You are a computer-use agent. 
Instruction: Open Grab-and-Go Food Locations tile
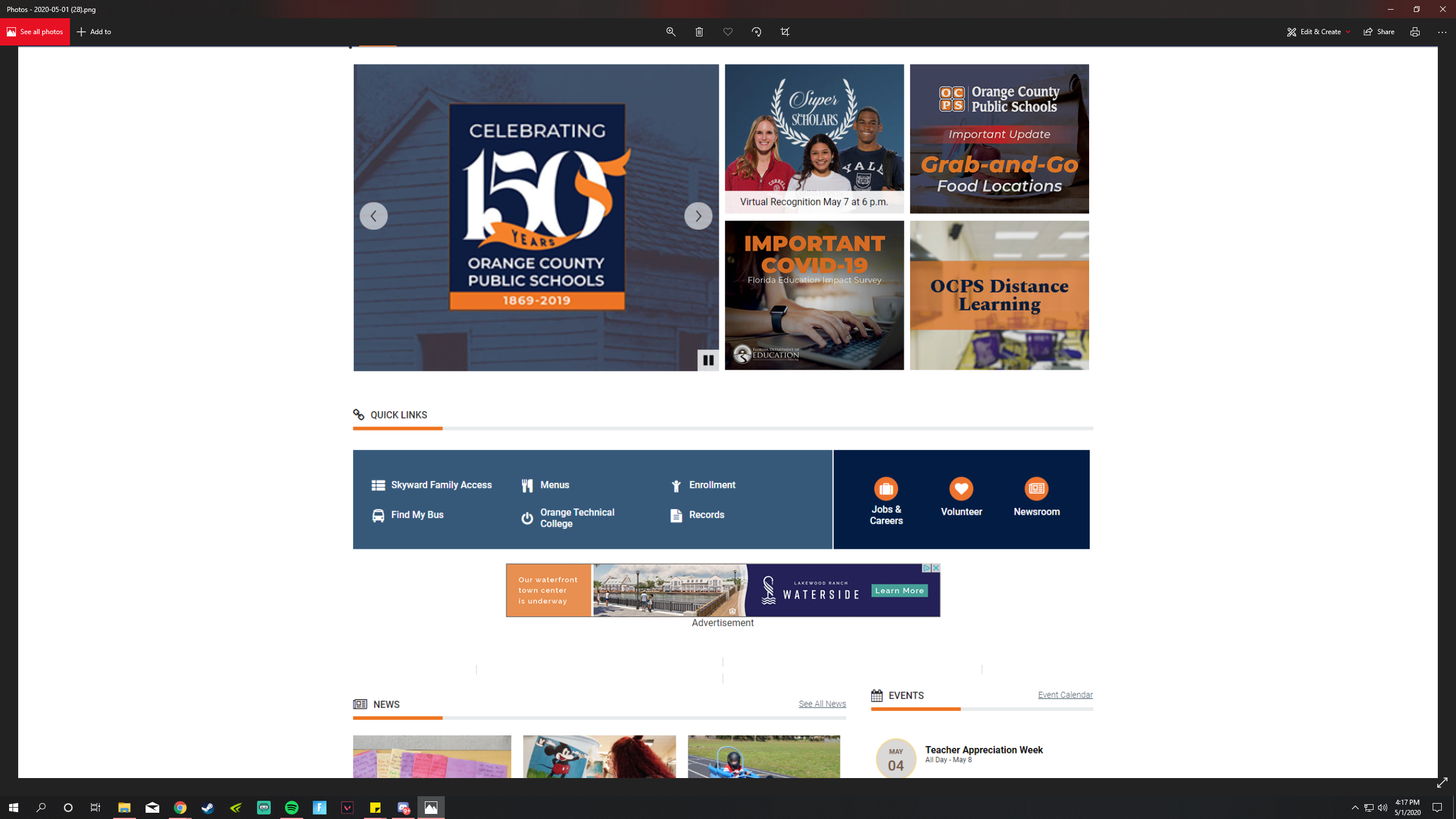tap(999, 139)
